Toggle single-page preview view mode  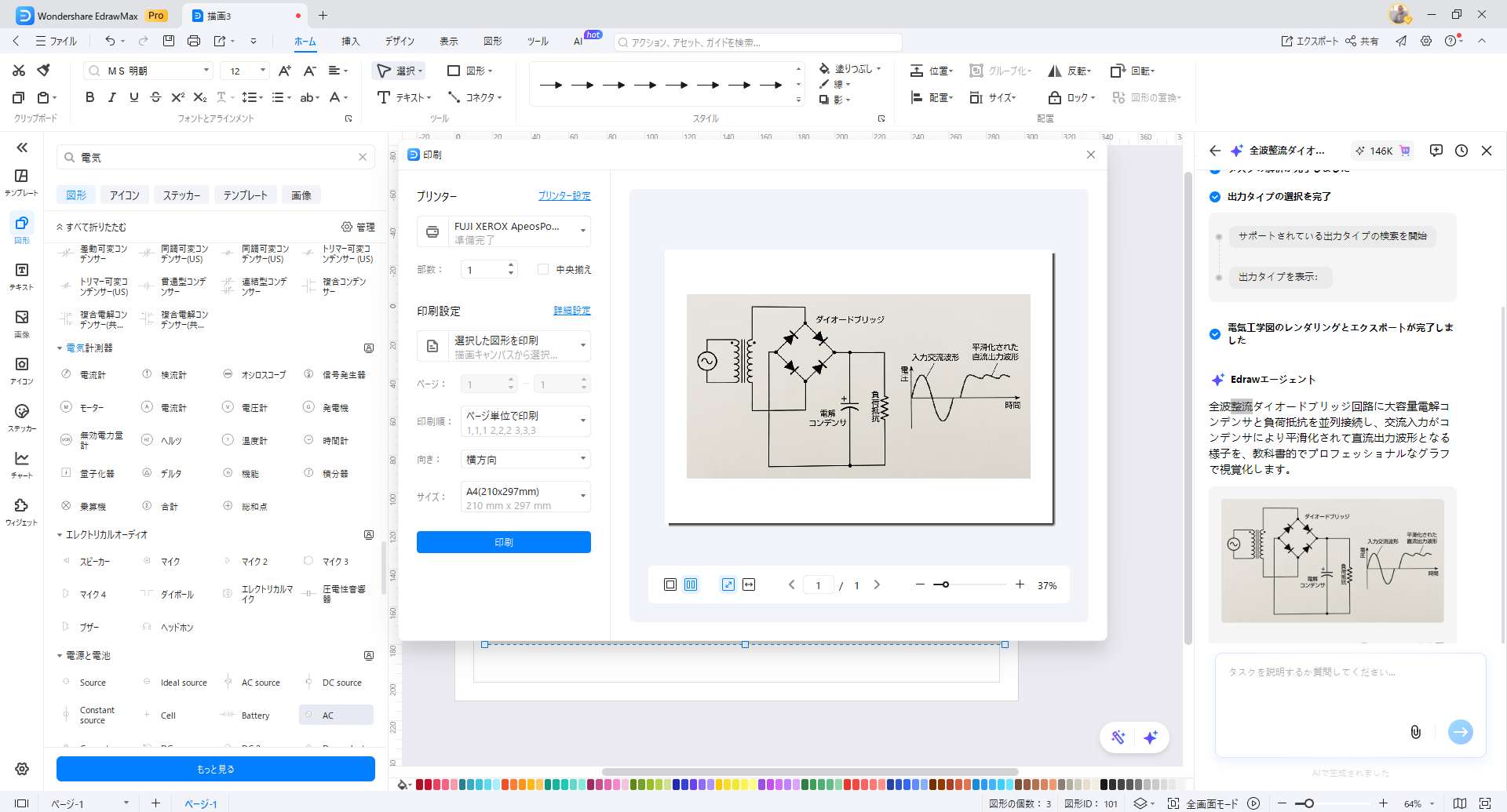pyautogui.click(x=670, y=584)
